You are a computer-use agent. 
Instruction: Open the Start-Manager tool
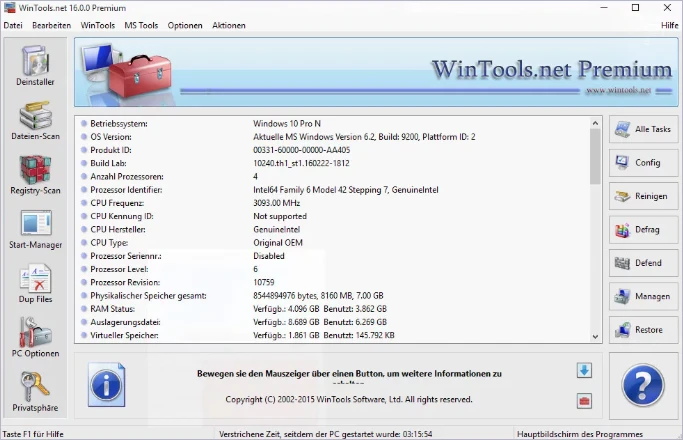(35, 230)
